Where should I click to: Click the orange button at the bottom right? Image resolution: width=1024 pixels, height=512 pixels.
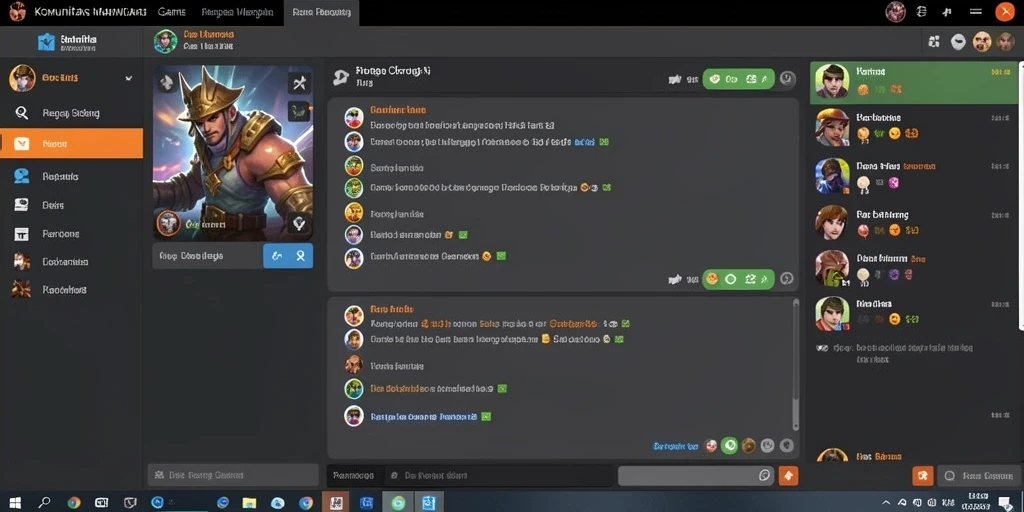coord(923,475)
